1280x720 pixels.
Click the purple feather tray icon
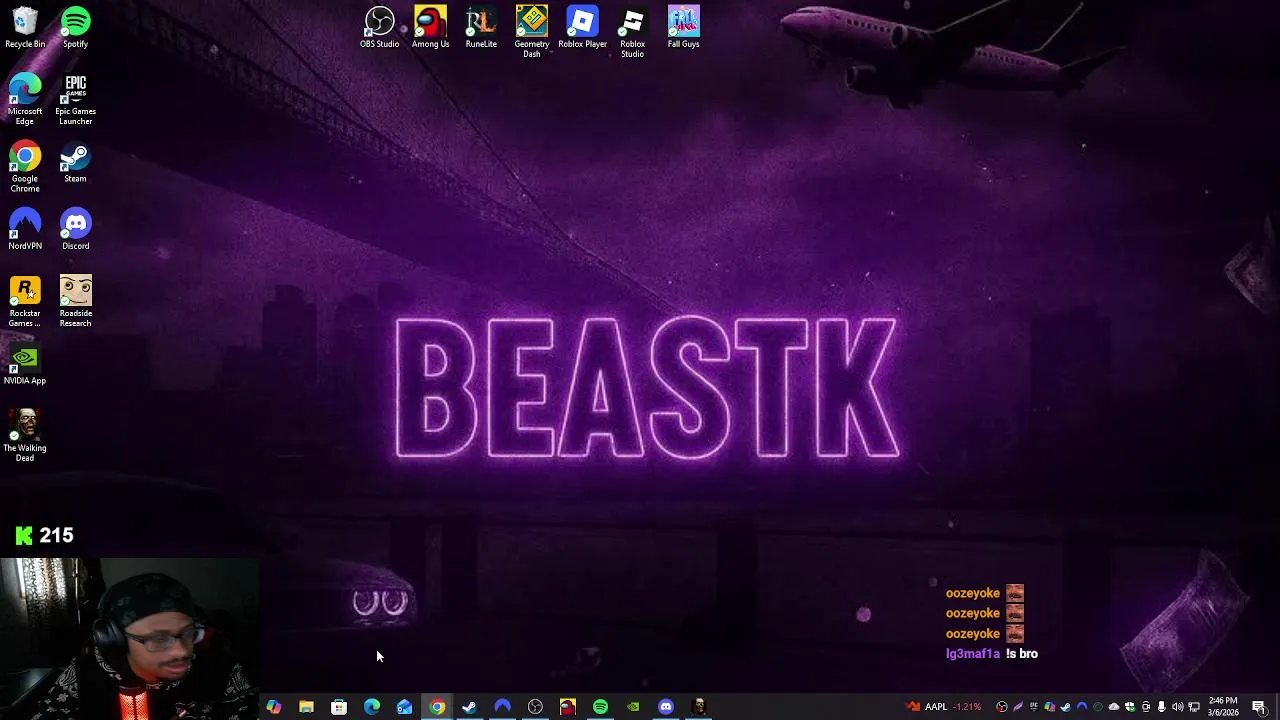coord(1018,707)
